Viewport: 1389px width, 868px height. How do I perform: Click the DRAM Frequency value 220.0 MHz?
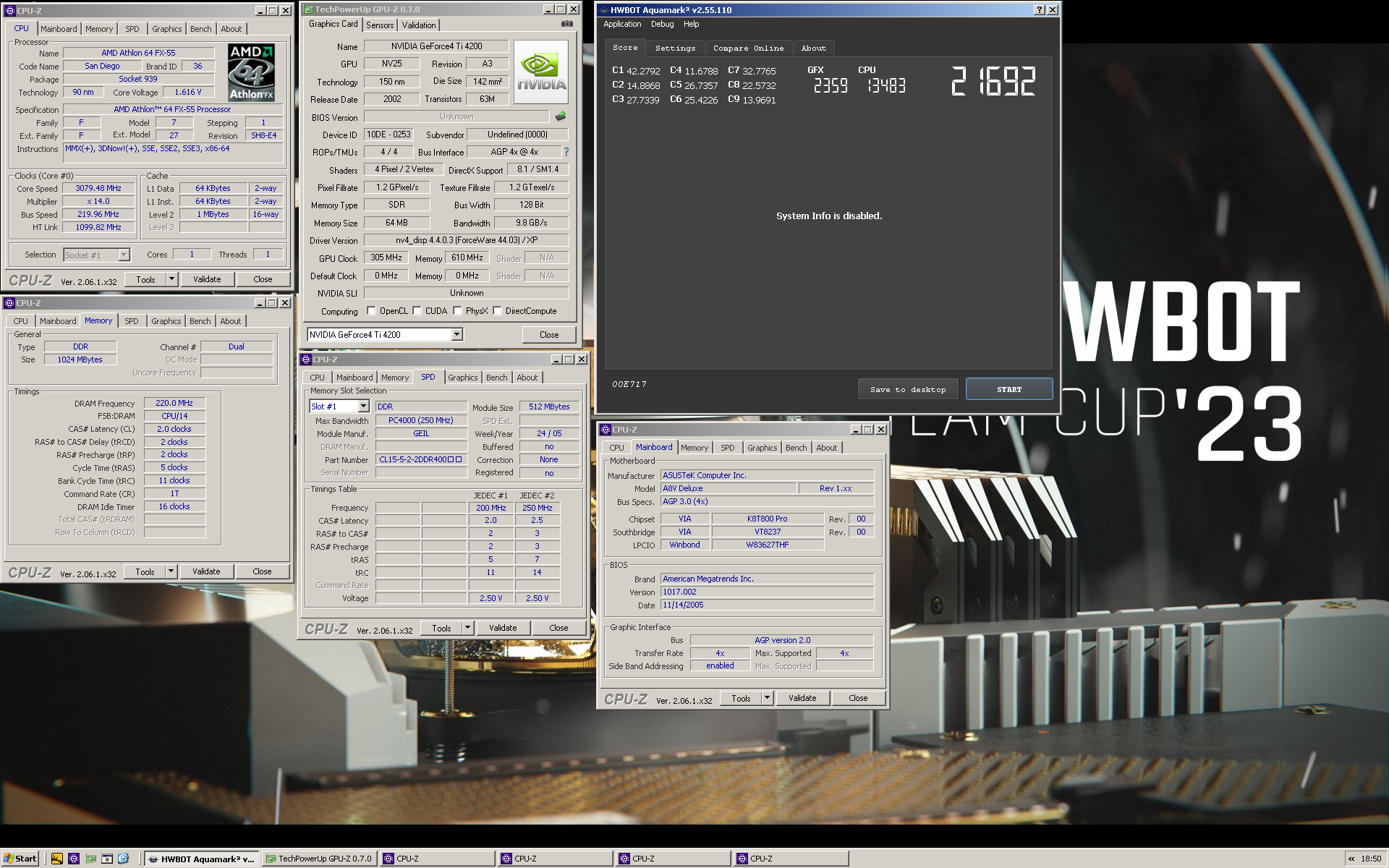pos(174,403)
